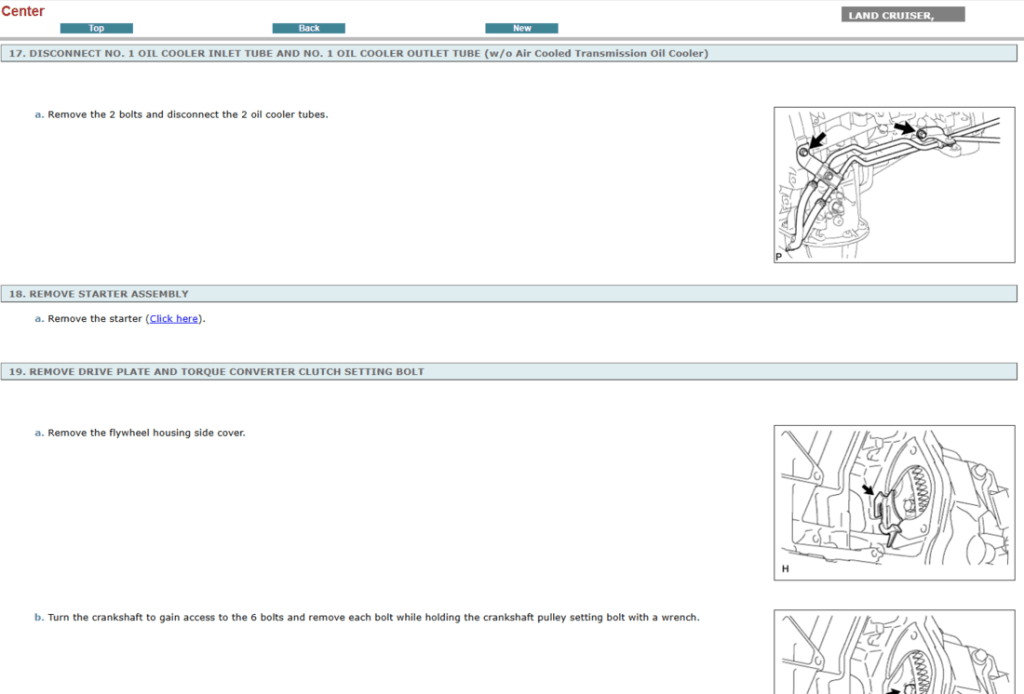Follow the 'Click here' starter removal link
1024x694 pixels.
click(174, 319)
